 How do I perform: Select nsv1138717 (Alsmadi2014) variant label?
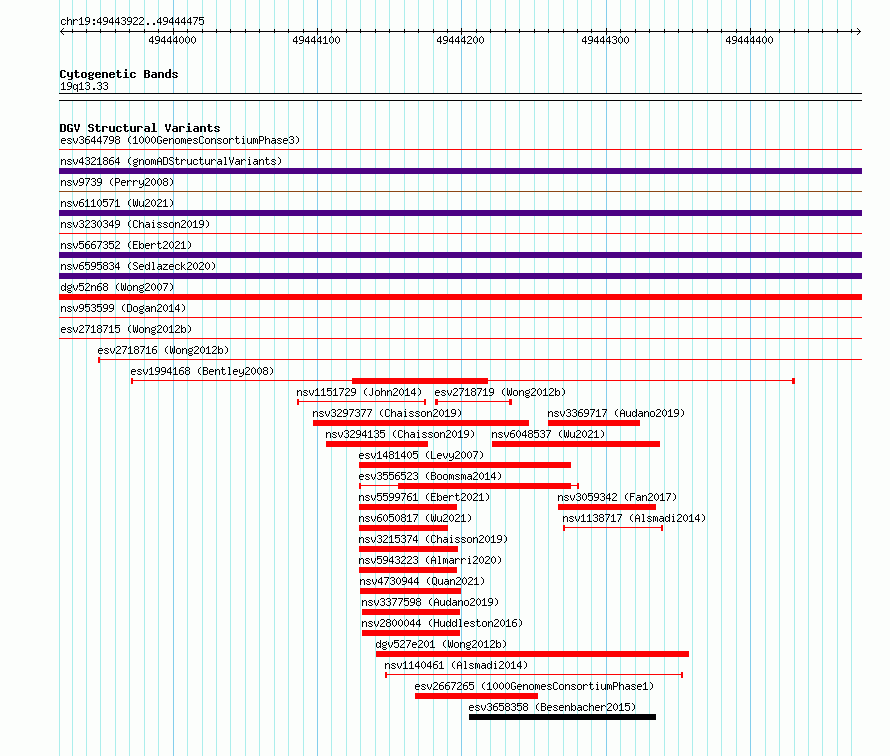pos(634,518)
